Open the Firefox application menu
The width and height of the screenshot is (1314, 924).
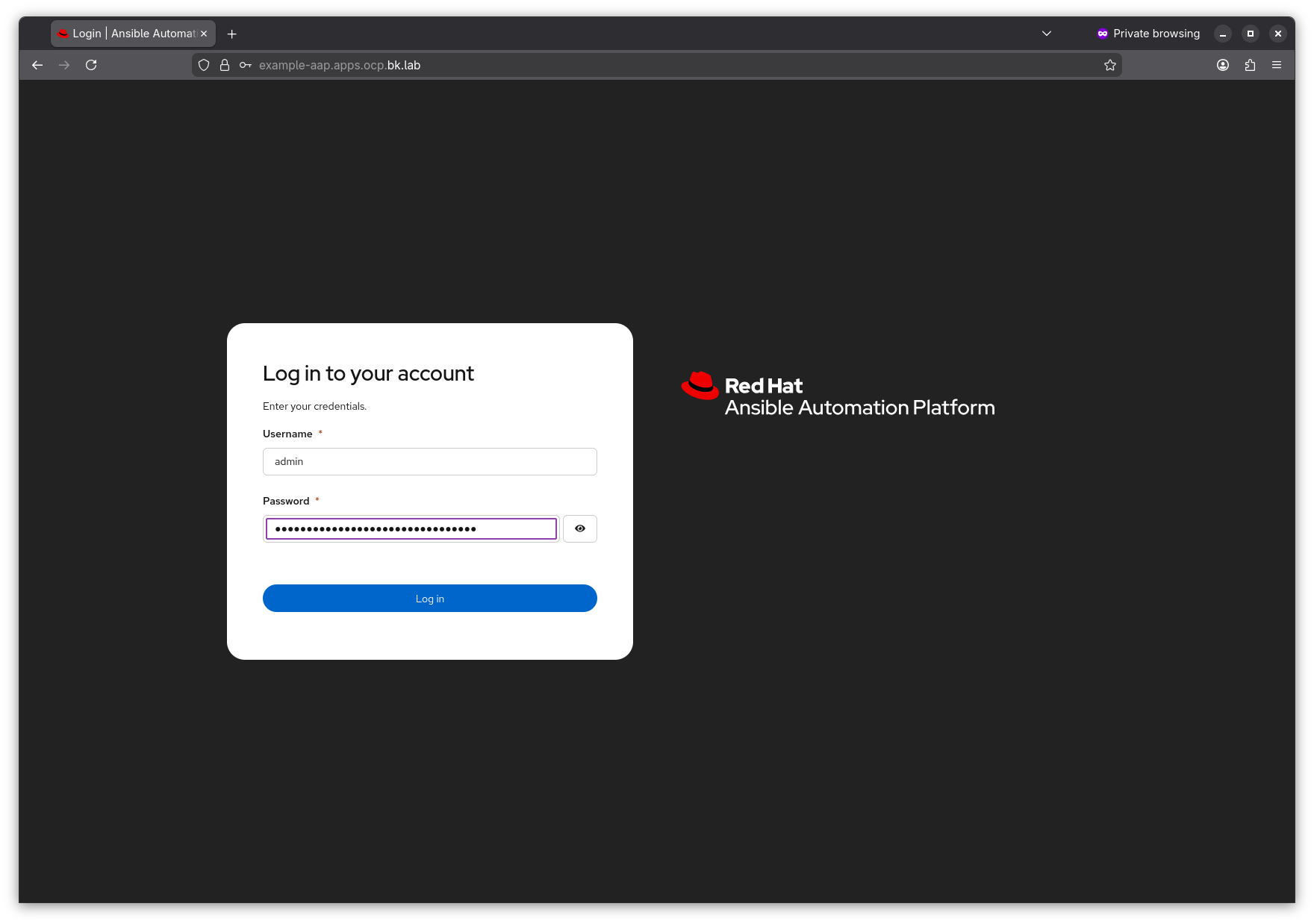pyautogui.click(x=1277, y=65)
